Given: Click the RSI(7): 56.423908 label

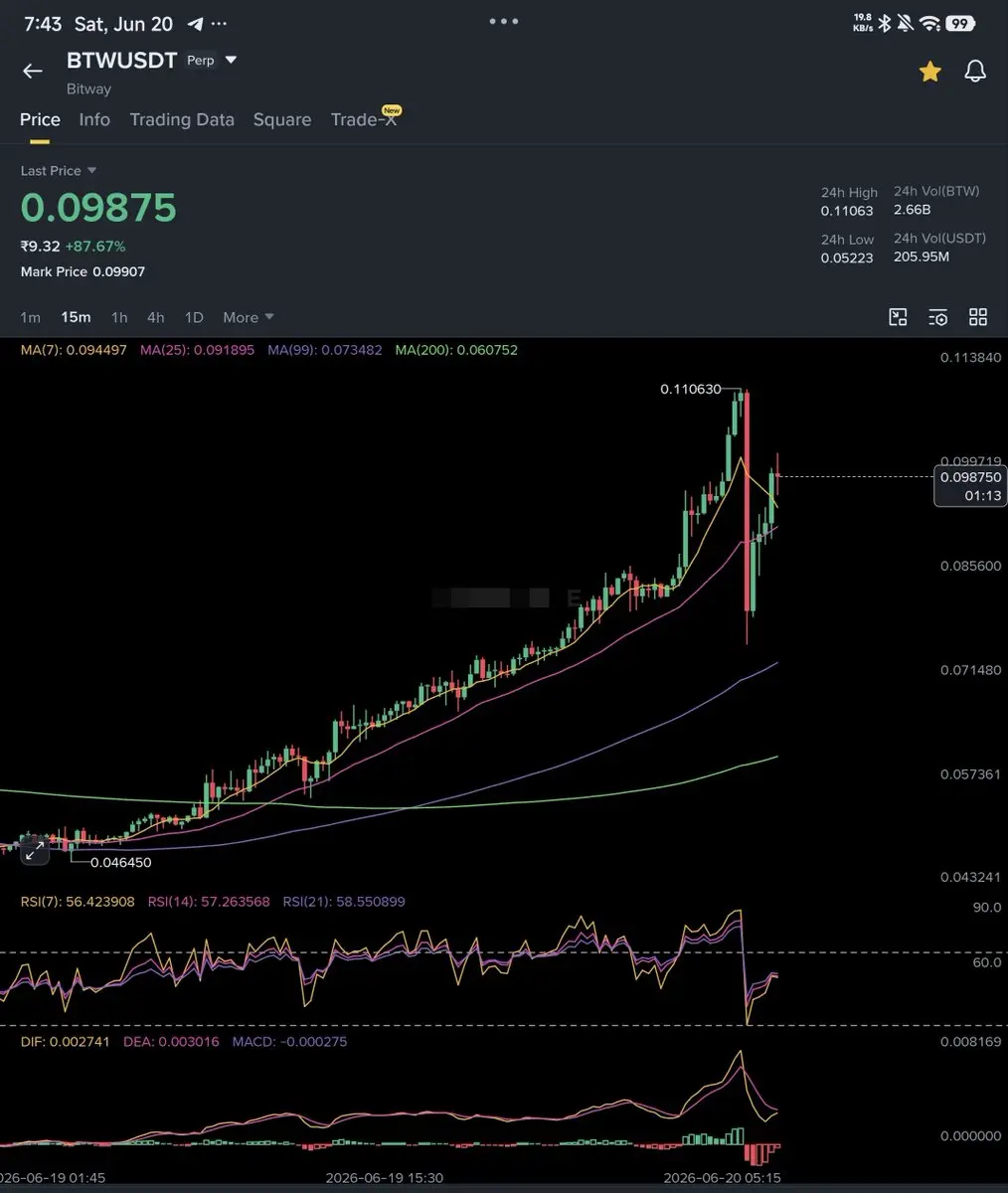Looking at the screenshot, I should 78,902.
